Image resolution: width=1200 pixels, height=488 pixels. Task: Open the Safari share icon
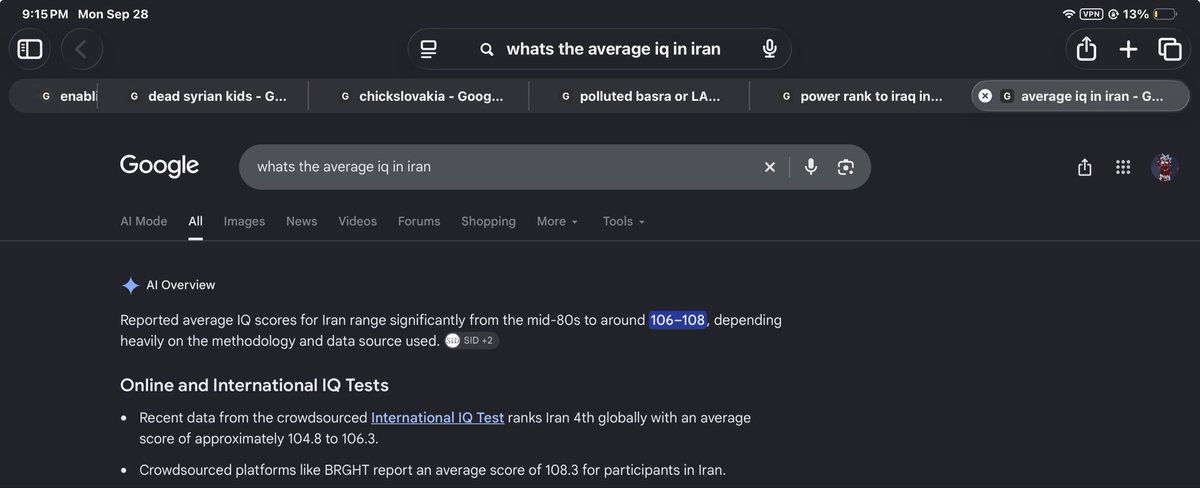click(1087, 49)
